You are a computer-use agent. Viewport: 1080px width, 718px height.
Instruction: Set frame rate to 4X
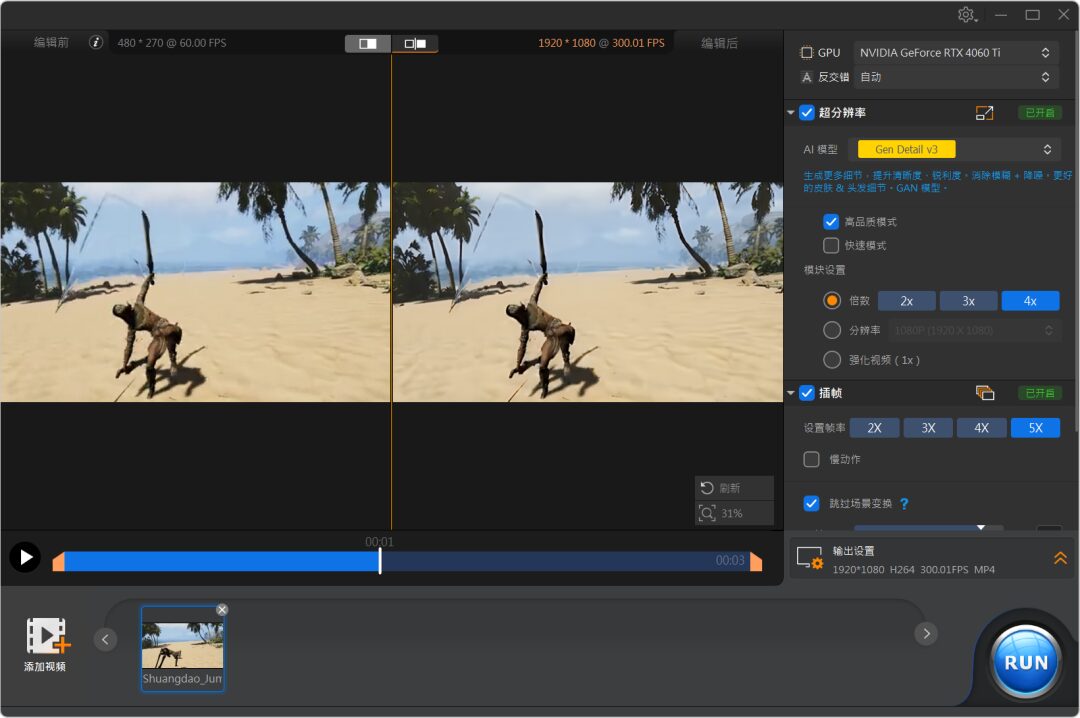click(982, 428)
